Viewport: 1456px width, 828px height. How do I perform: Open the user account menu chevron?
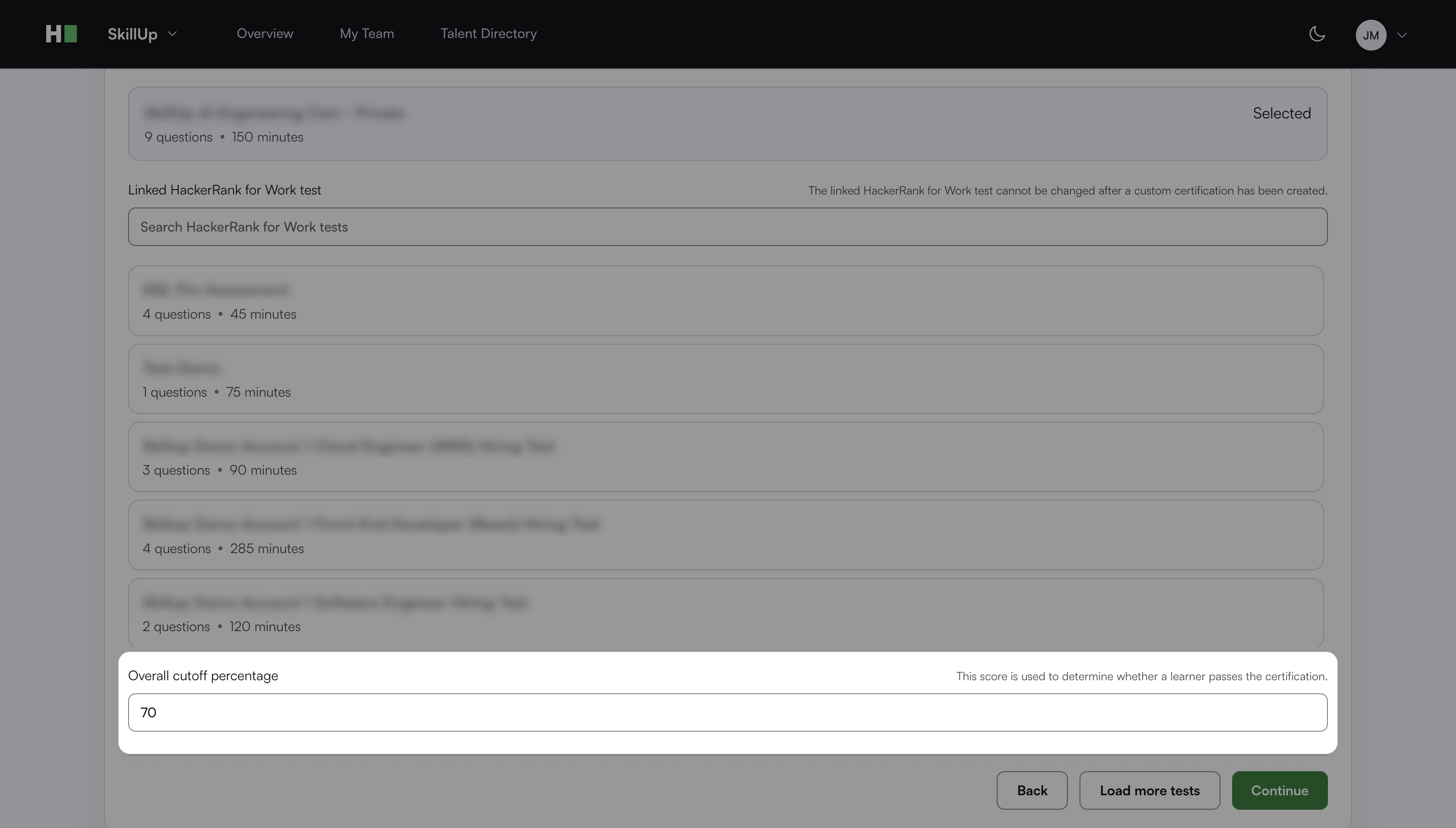(1402, 35)
